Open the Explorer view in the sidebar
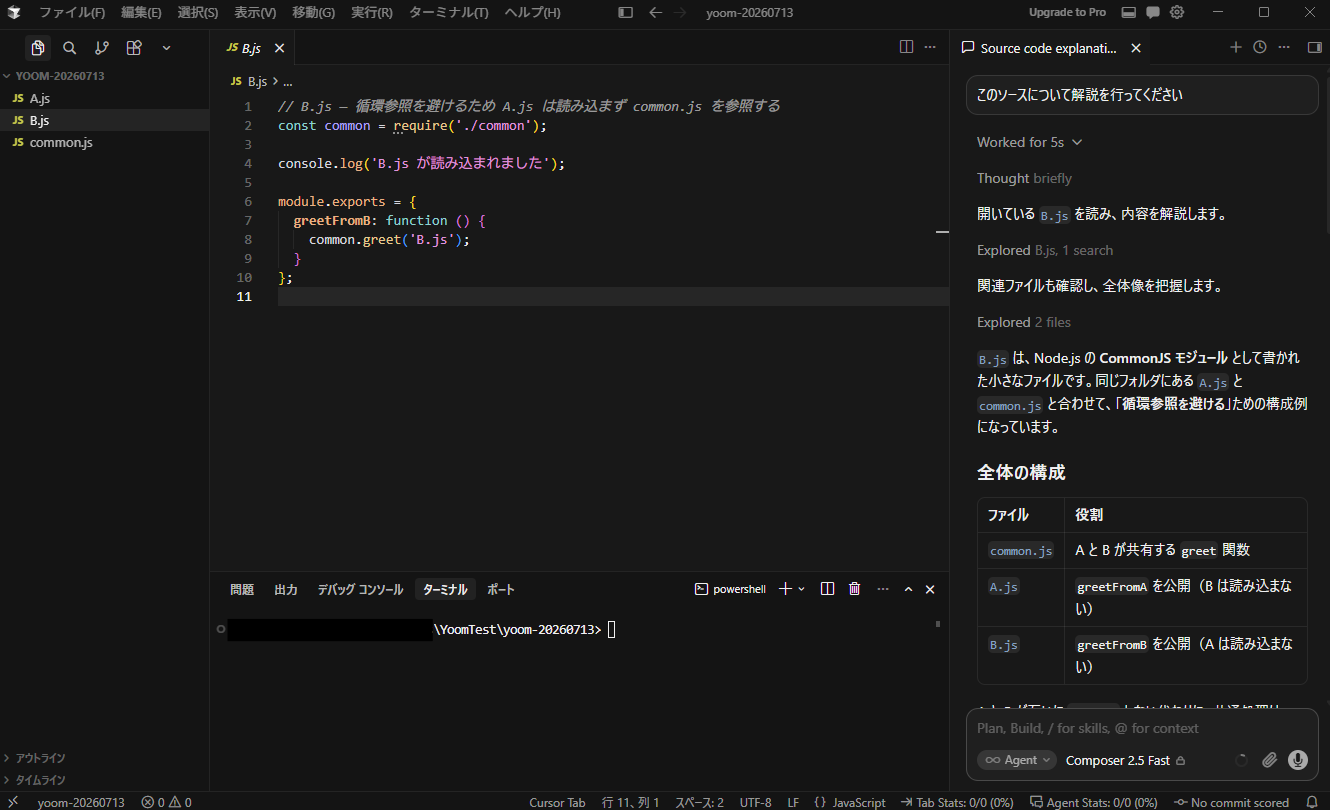Viewport: 1330px width, 810px height. (38, 47)
